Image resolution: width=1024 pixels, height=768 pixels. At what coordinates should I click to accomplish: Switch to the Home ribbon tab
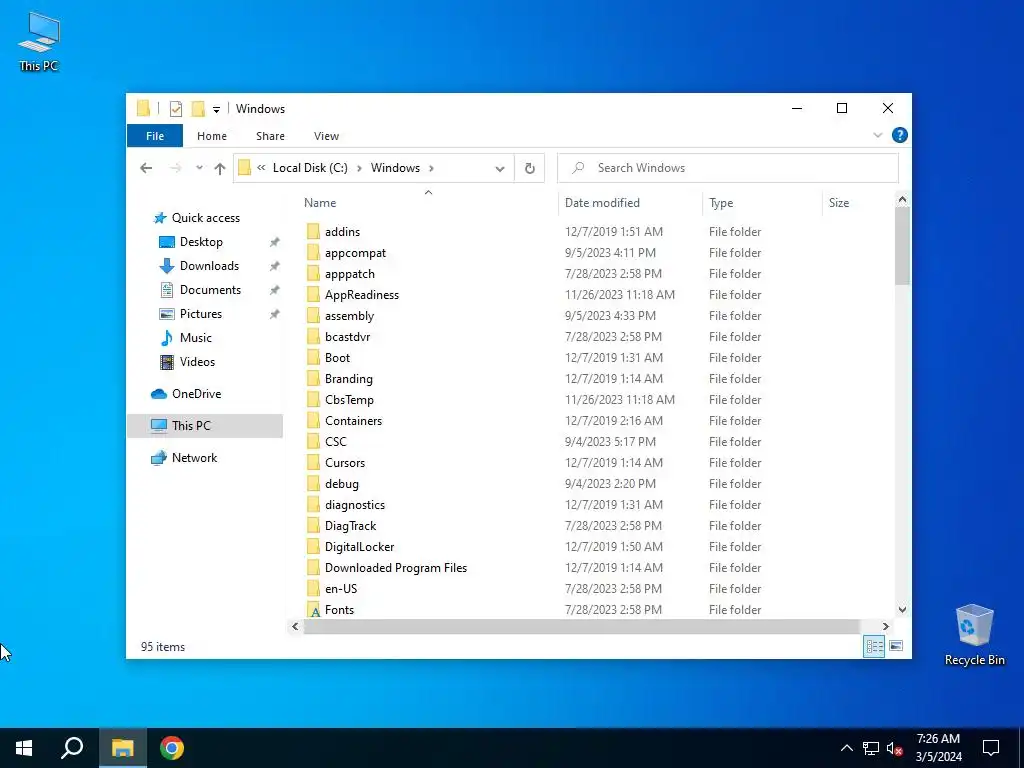click(x=212, y=136)
